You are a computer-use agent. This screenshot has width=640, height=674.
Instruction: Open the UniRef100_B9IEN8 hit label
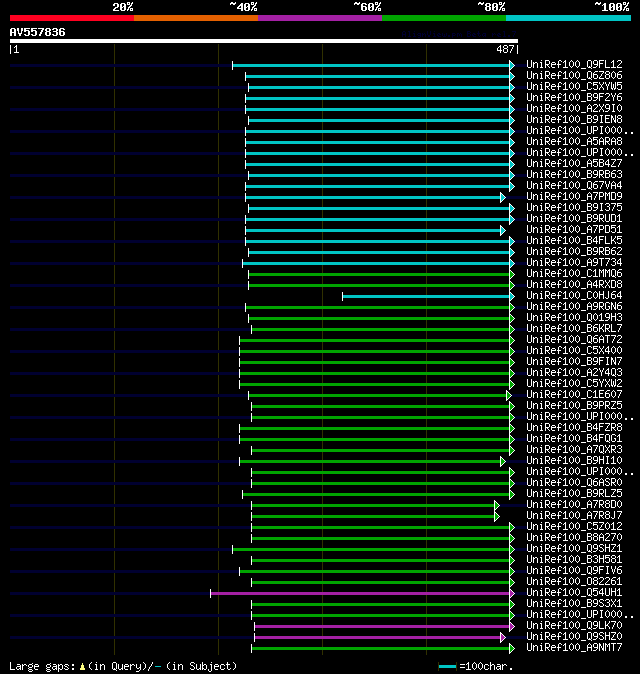(574, 119)
